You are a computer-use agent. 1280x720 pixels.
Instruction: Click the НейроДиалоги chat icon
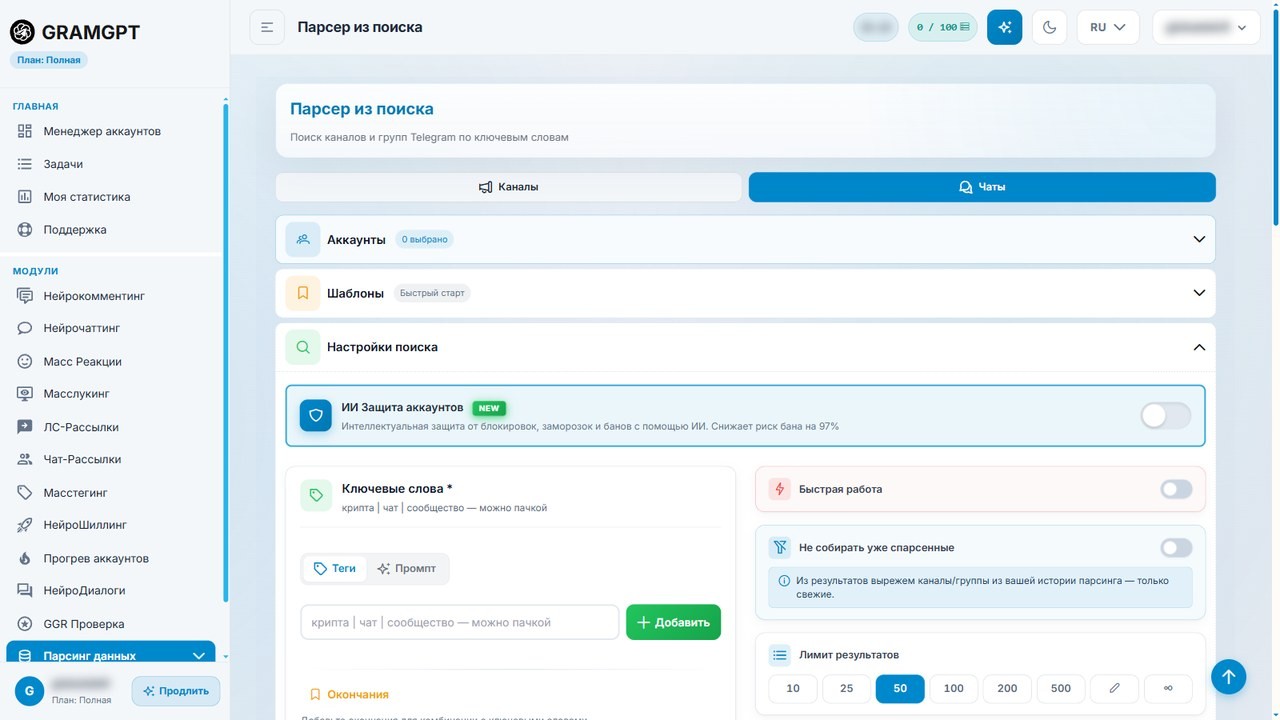point(25,590)
